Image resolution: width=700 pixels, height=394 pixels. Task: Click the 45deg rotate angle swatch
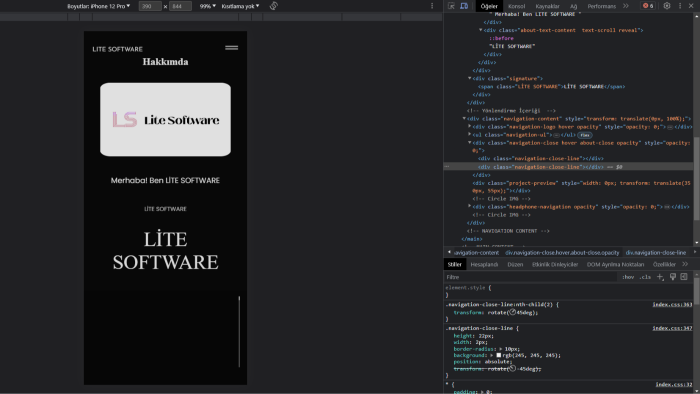[512, 312]
